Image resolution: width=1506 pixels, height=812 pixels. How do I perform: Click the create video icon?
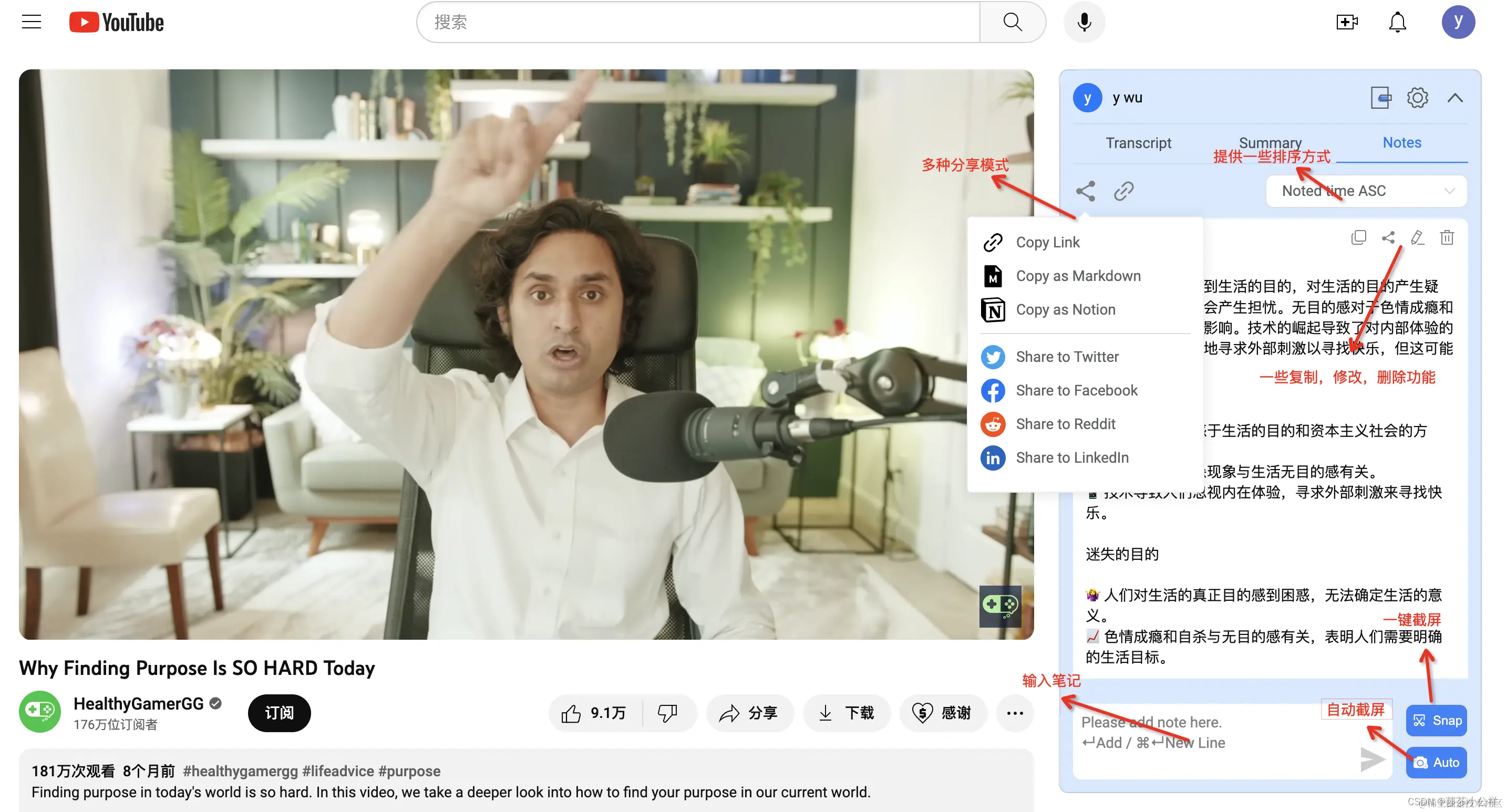(1347, 22)
